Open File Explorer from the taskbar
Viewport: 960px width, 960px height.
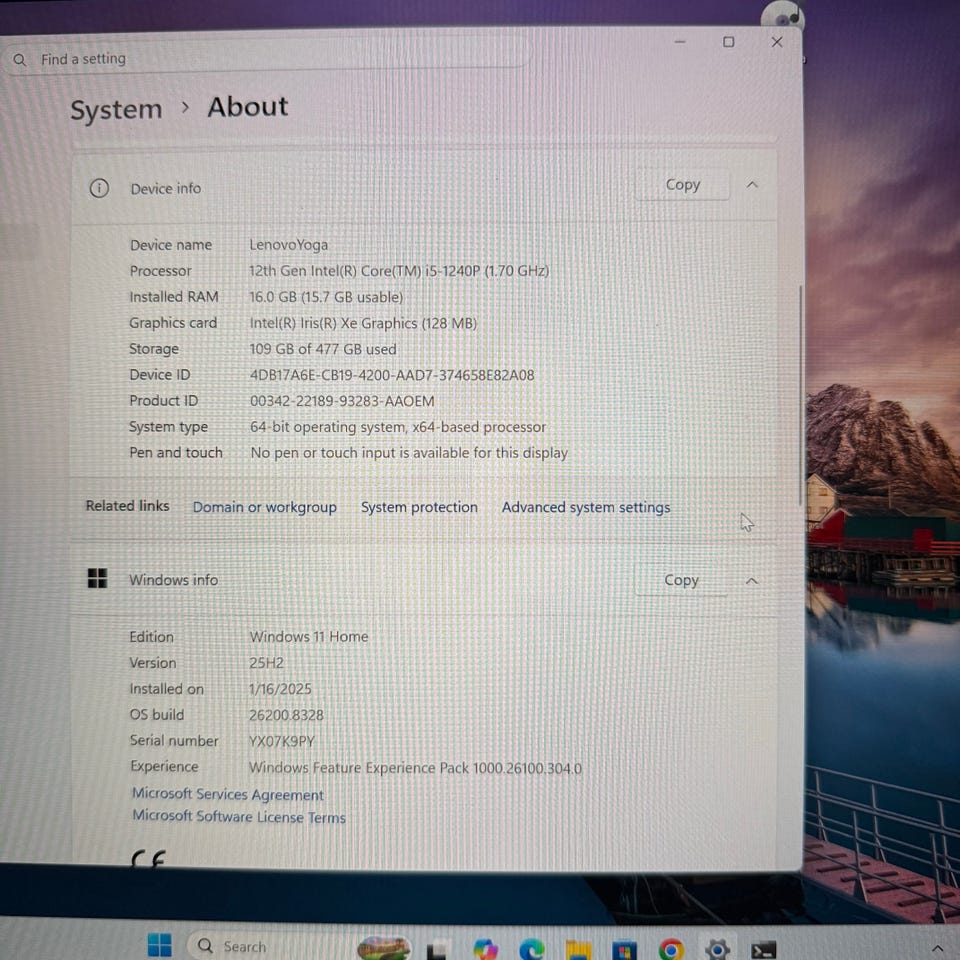[578, 950]
